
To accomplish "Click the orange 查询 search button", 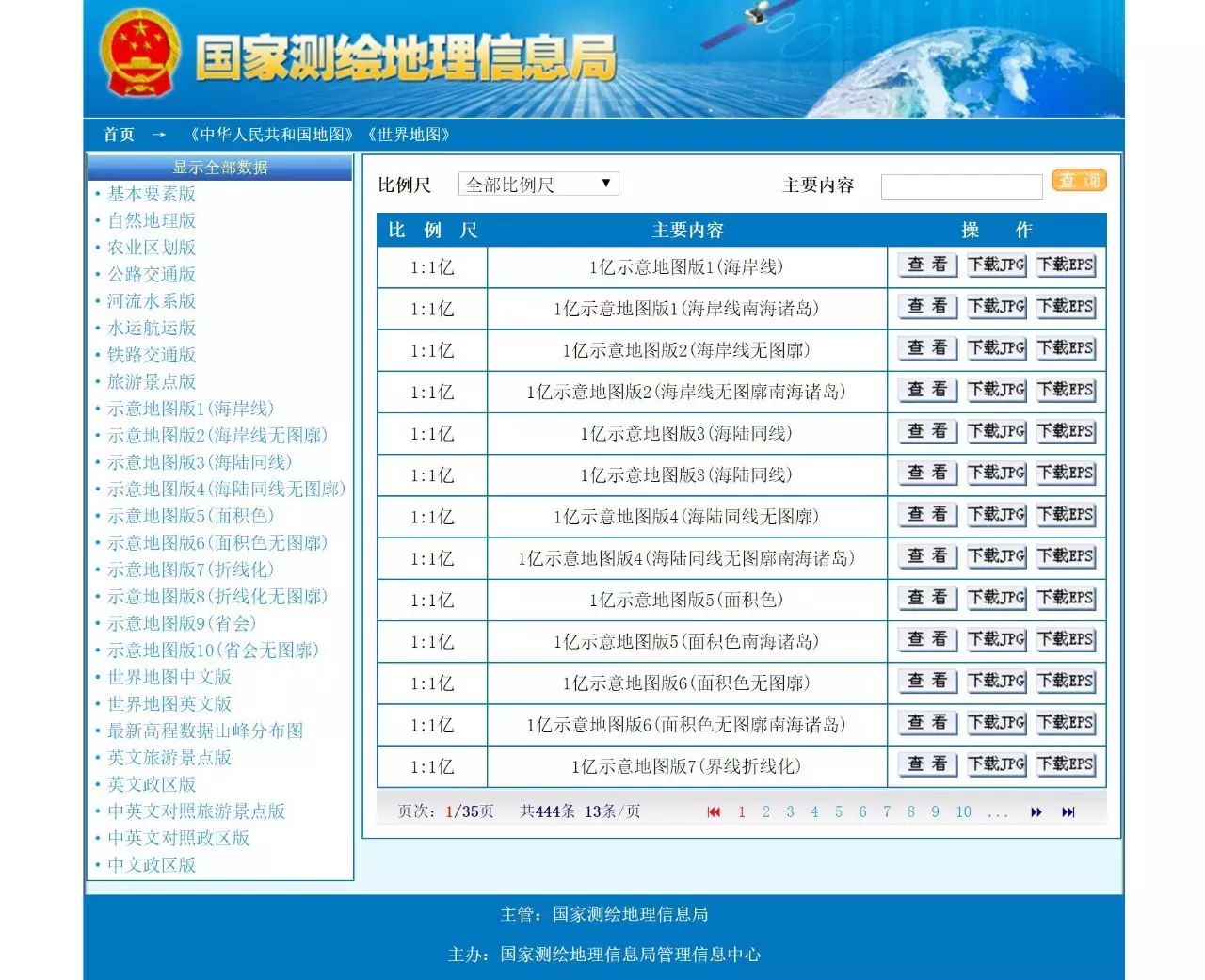I will pyautogui.click(x=1079, y=180).
